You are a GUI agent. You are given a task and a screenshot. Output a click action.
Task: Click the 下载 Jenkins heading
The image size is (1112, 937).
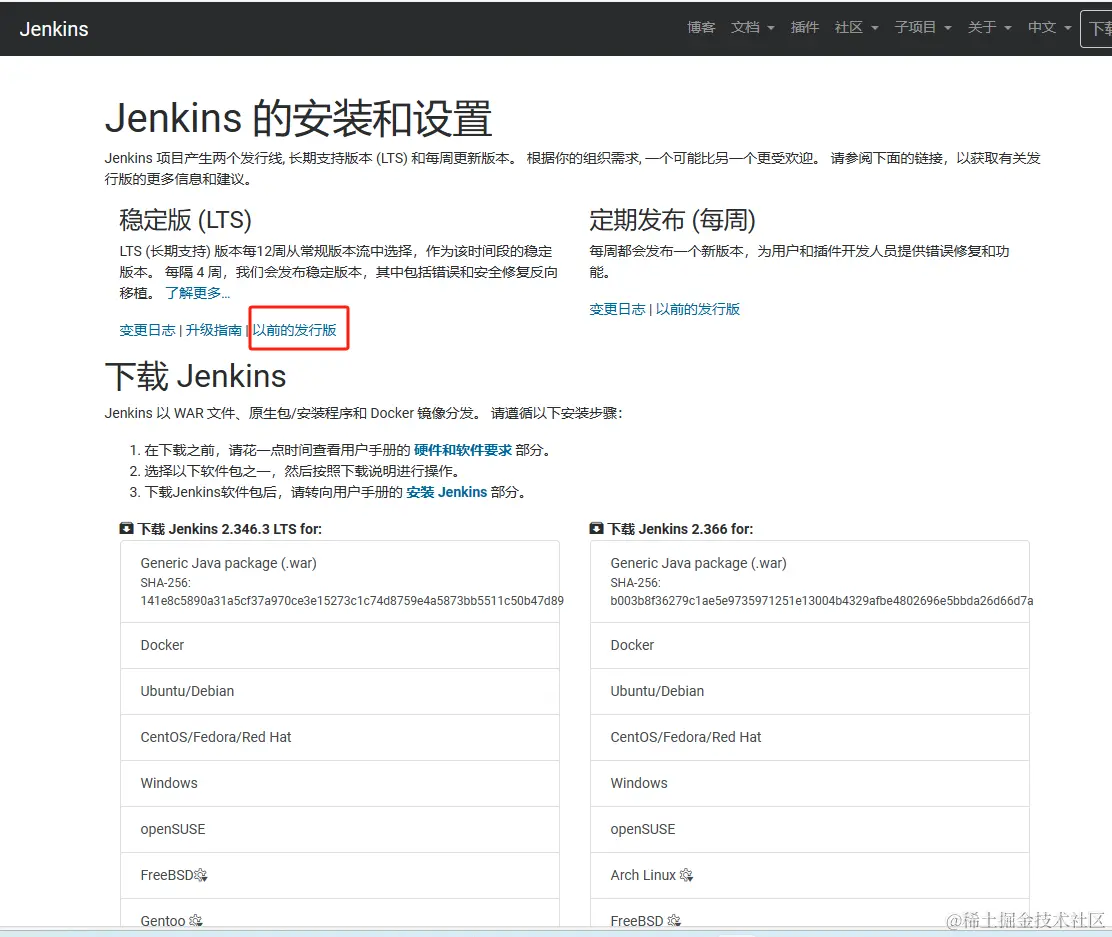click(196, 376)
